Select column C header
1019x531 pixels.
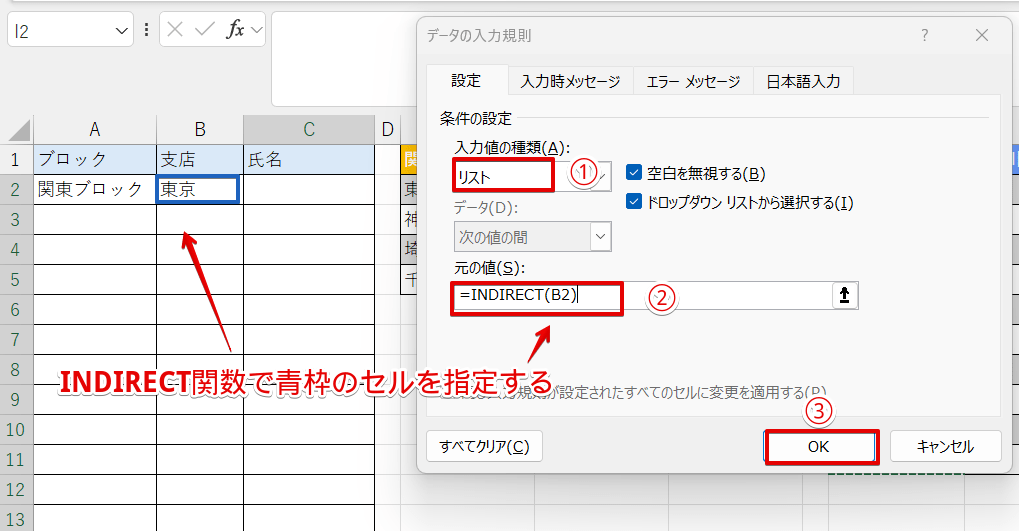(x=309, y=129)
